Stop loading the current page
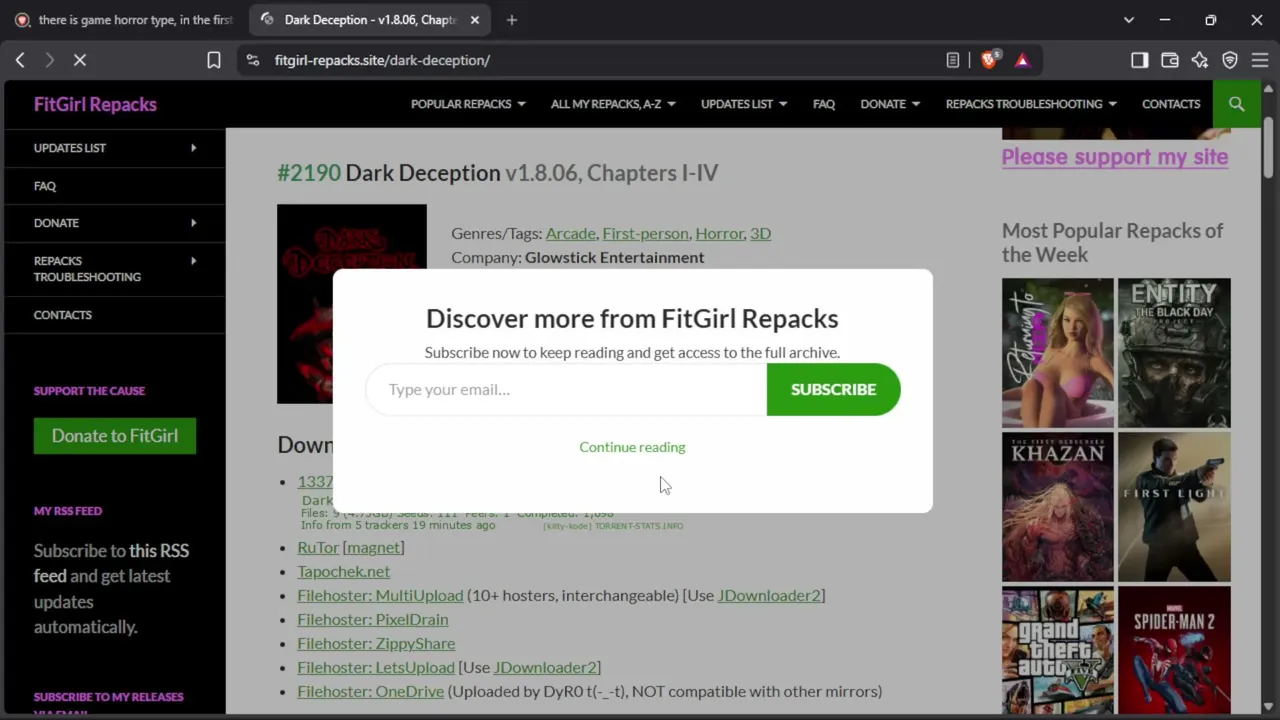This screenshot has width=1280, height=720. 80,60
